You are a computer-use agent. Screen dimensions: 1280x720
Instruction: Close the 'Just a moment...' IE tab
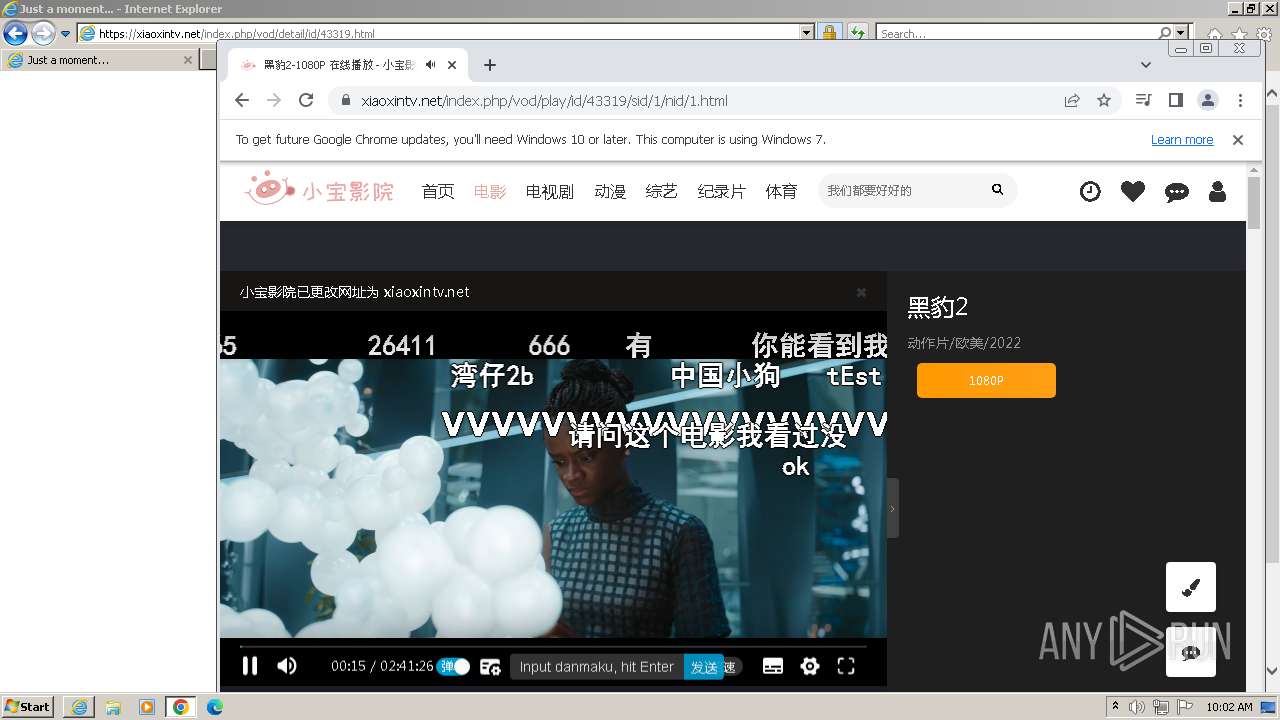point(187,60)
